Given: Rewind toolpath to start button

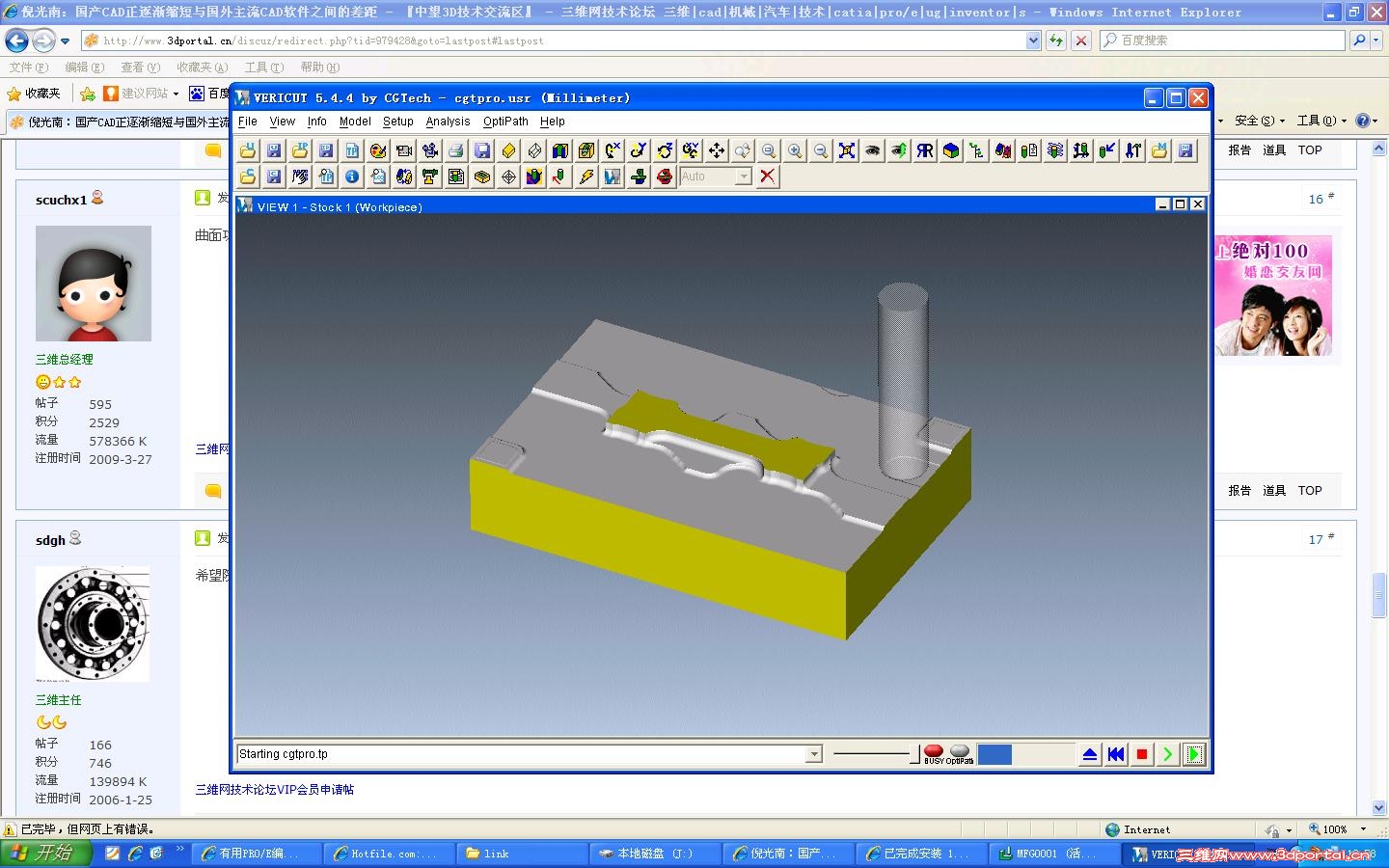Looking at the screenshot, I should pos(1116,754).
